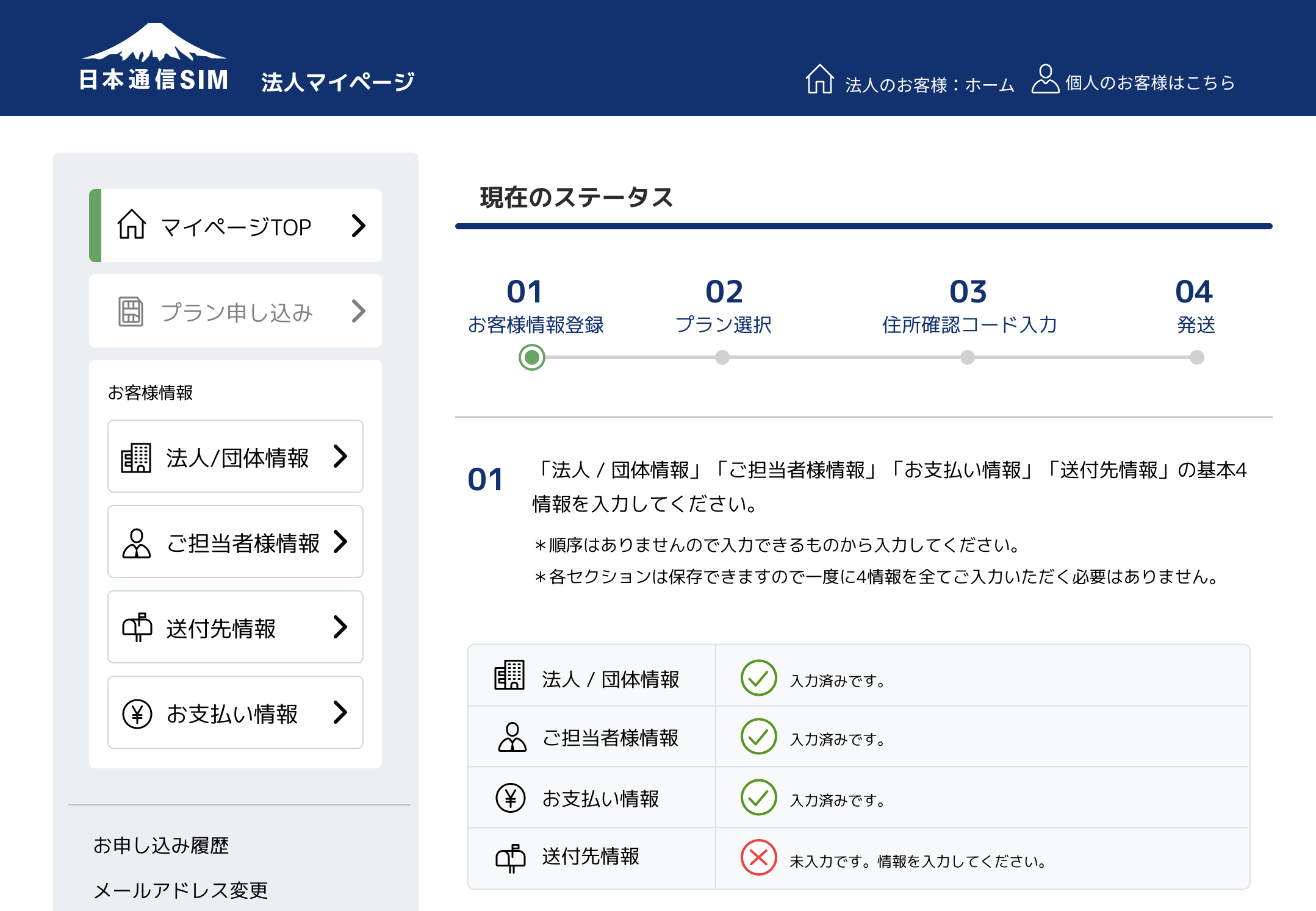Click the SIM card icon beside プラン申し込み
1316x911 pixels.
(131, 312)
